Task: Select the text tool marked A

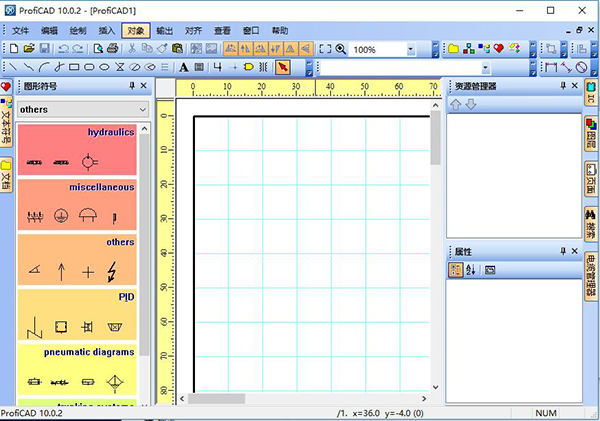Action: point(184,67)
